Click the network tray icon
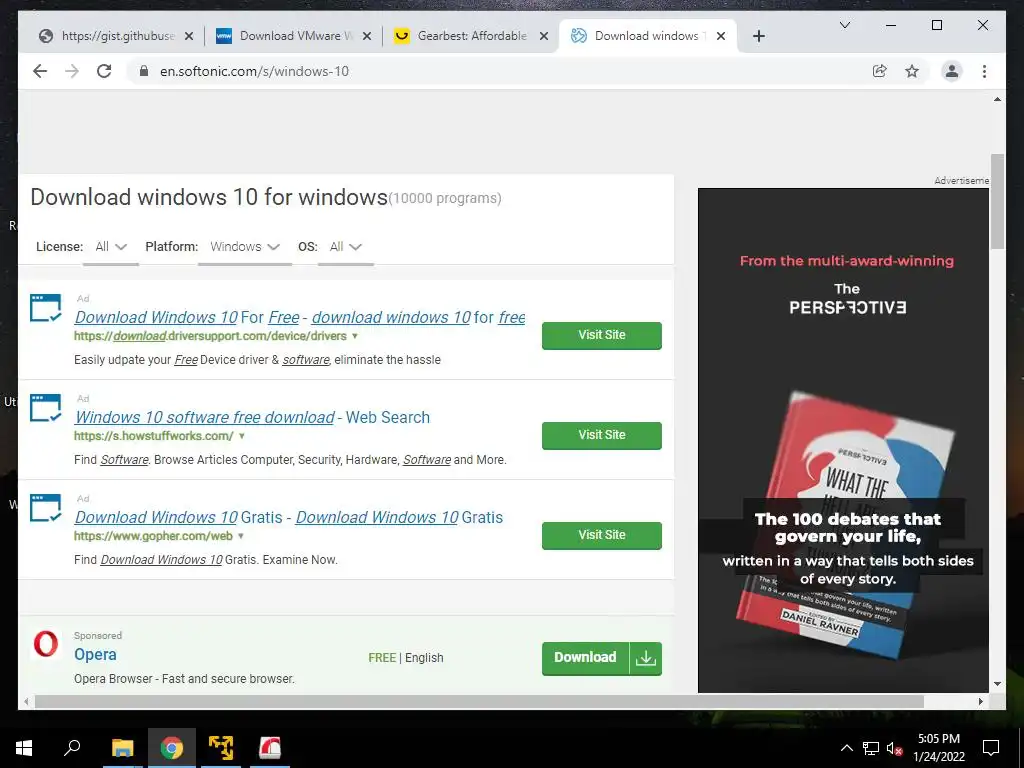Screen dimensions: 1024x768 coord(871,748)
